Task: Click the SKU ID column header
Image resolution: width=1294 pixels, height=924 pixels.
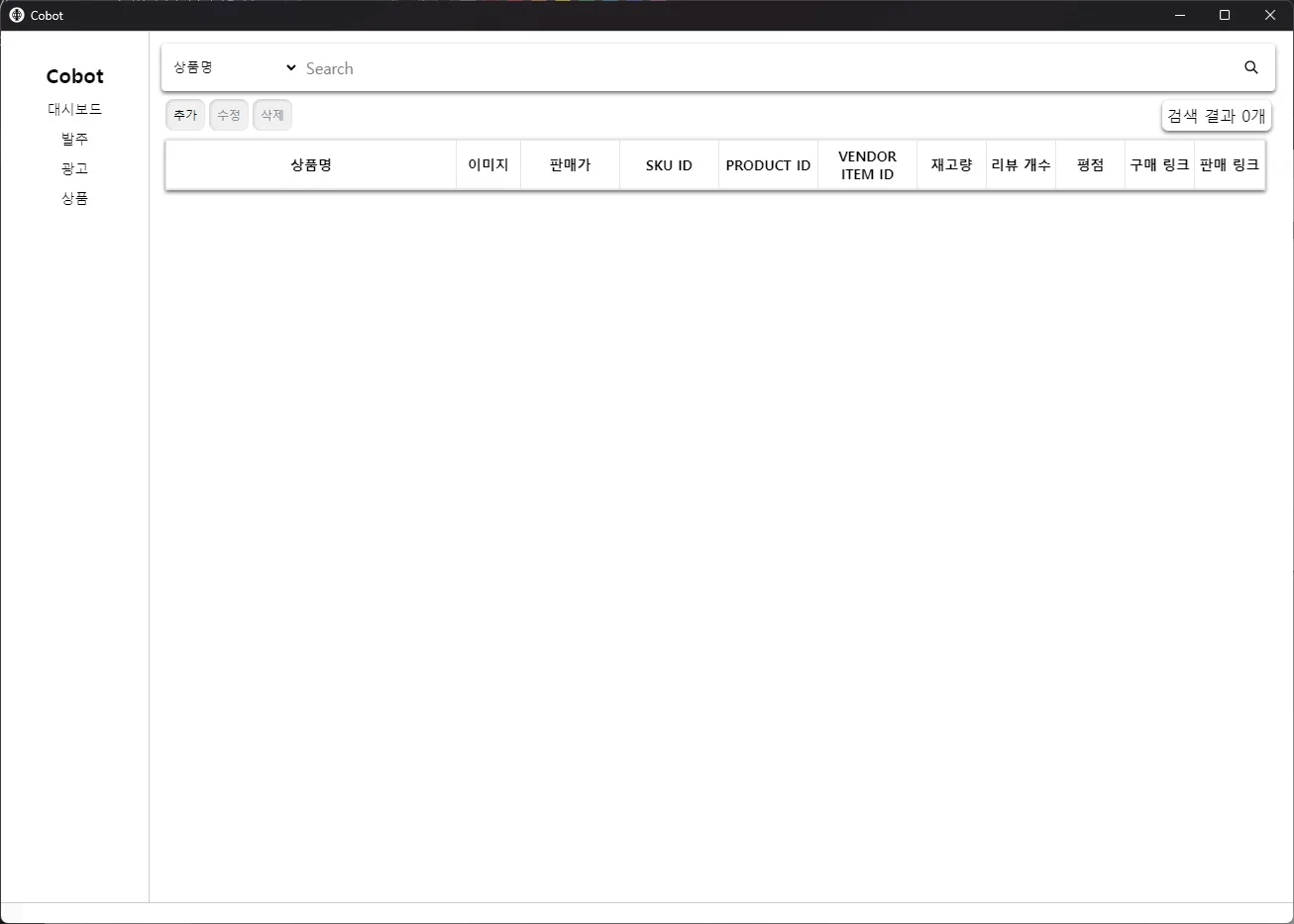Action: [x=669, y=165]
